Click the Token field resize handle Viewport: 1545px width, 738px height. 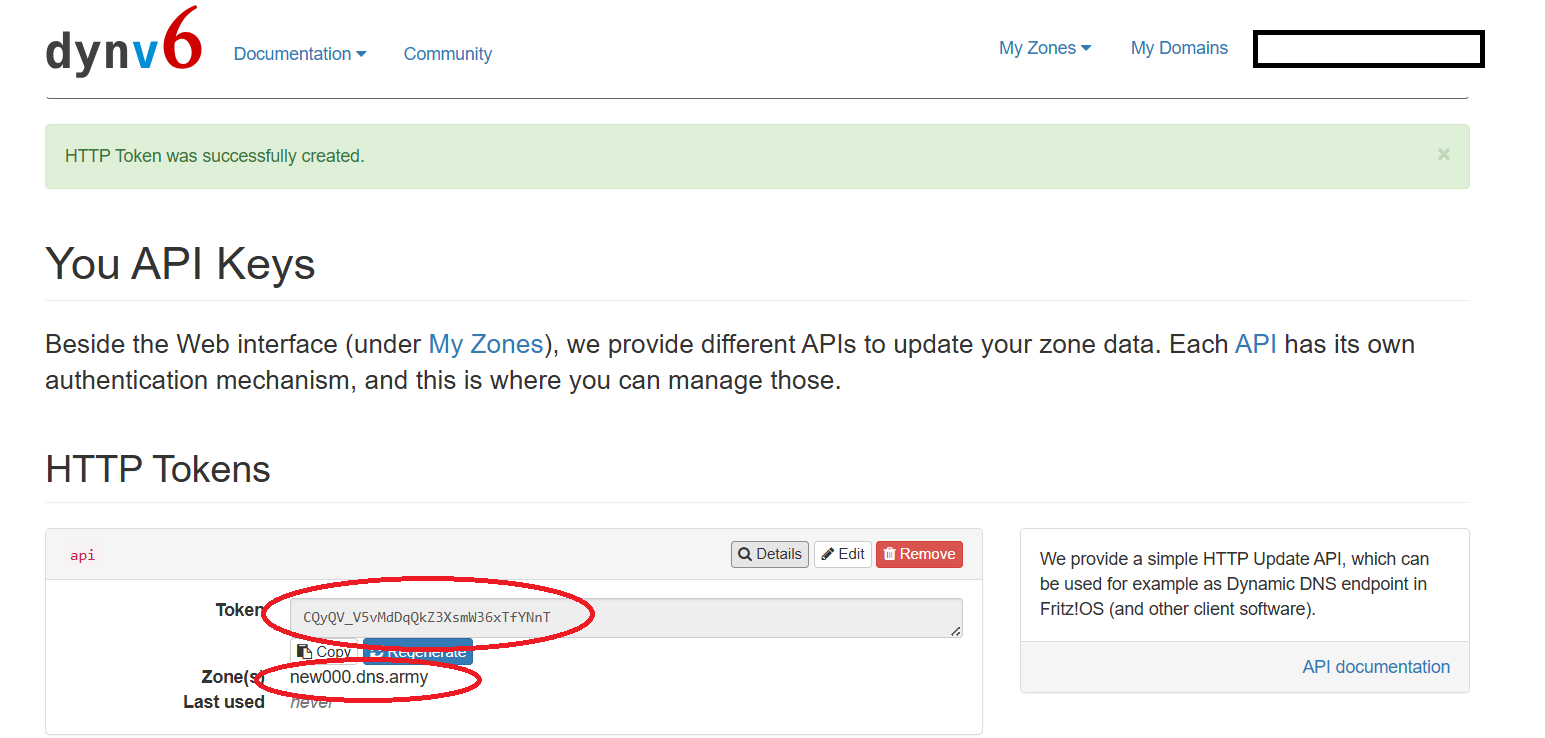[955, 631]
